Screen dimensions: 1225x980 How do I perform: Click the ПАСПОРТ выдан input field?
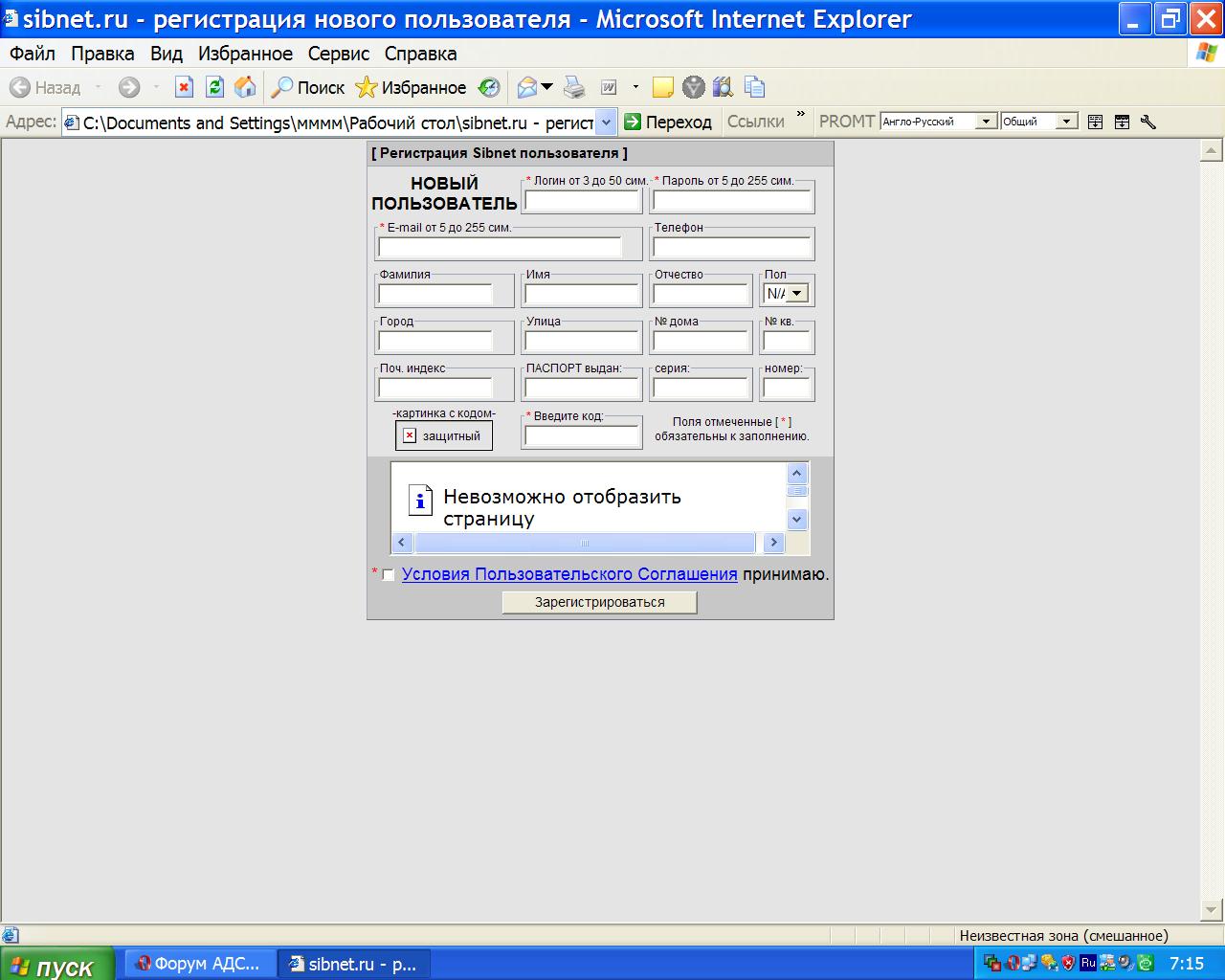(582, 388)
